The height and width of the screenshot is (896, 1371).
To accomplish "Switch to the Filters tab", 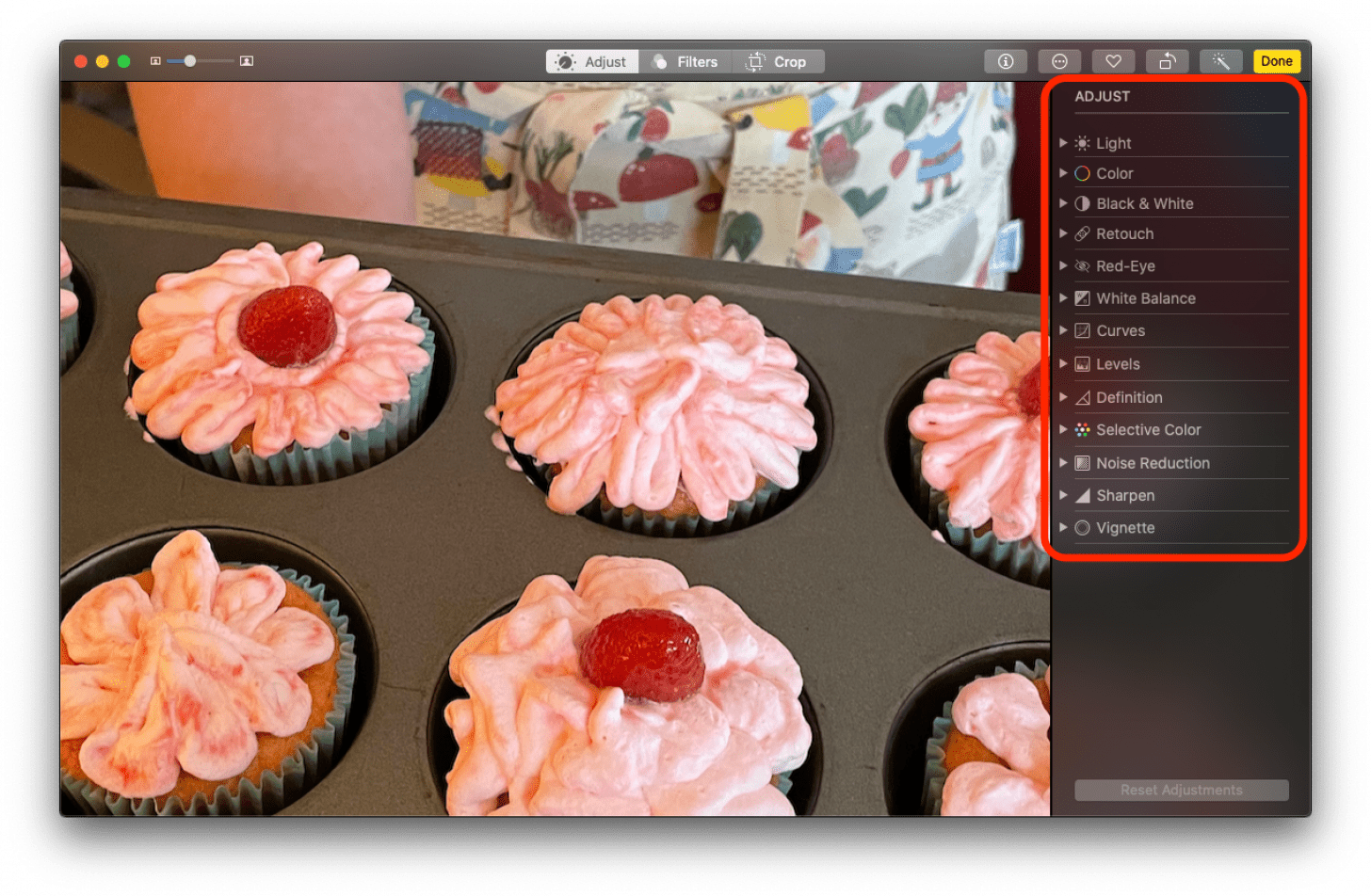I will coord(686,60).
